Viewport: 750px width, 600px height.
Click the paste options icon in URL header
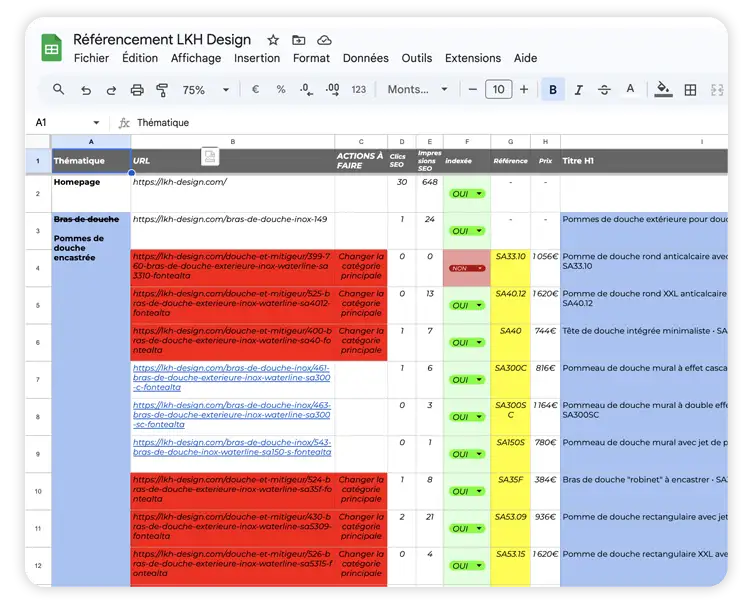[x=210, y=156]
